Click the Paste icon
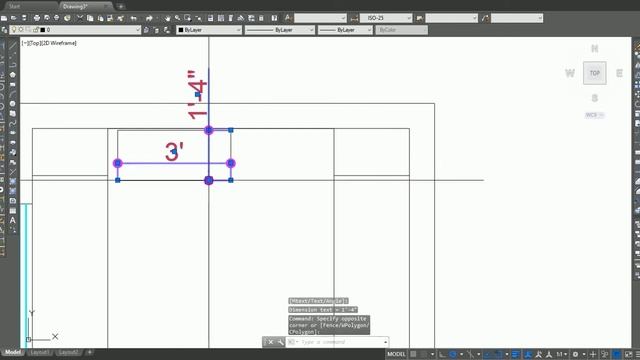This screenshot has height=360, width=640. tap(100, 18)
